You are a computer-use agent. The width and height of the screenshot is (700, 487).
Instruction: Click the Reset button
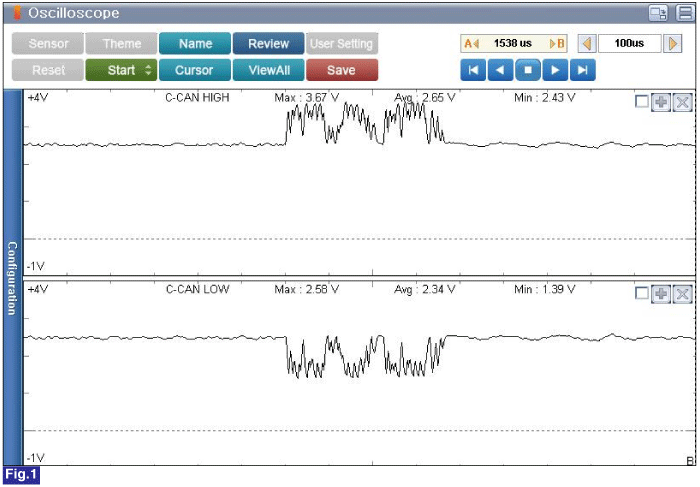pos(48,70)
